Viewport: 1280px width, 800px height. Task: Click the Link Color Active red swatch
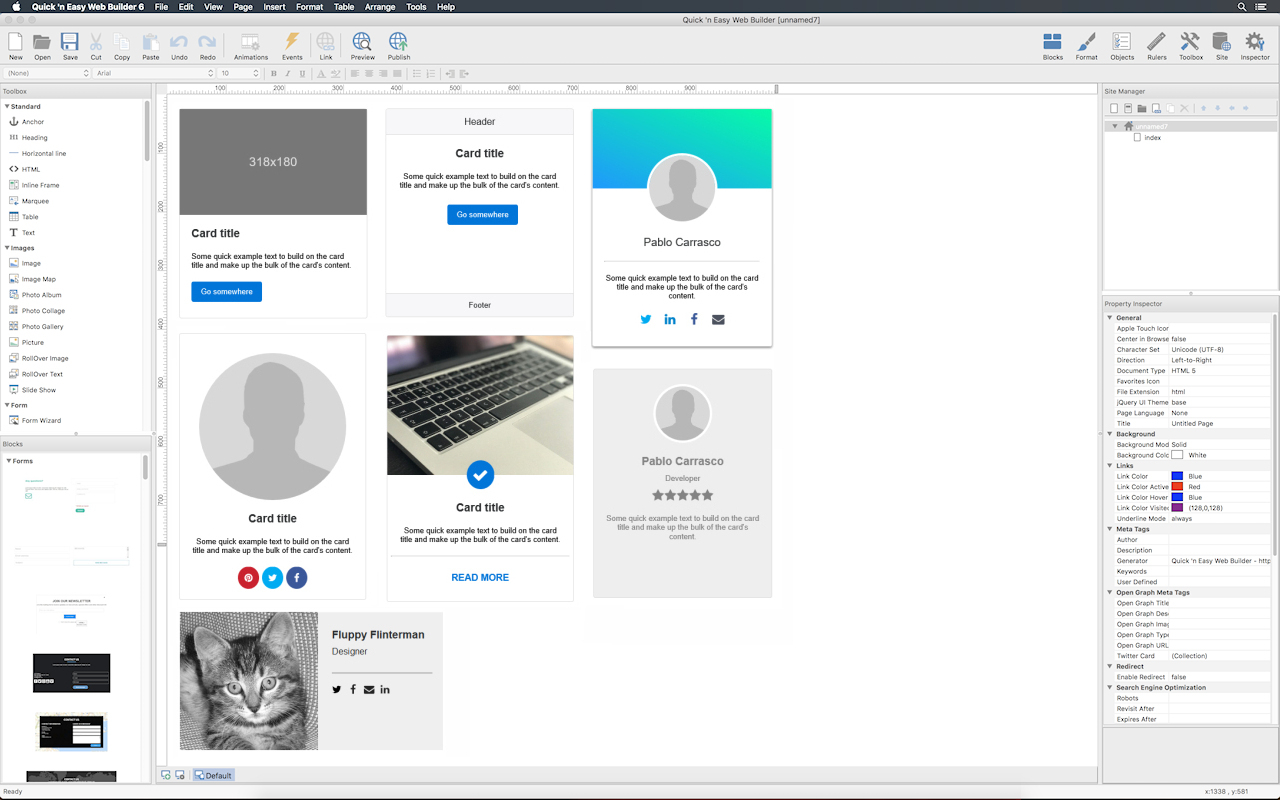pyautogui.click(x=1177, y=487)
